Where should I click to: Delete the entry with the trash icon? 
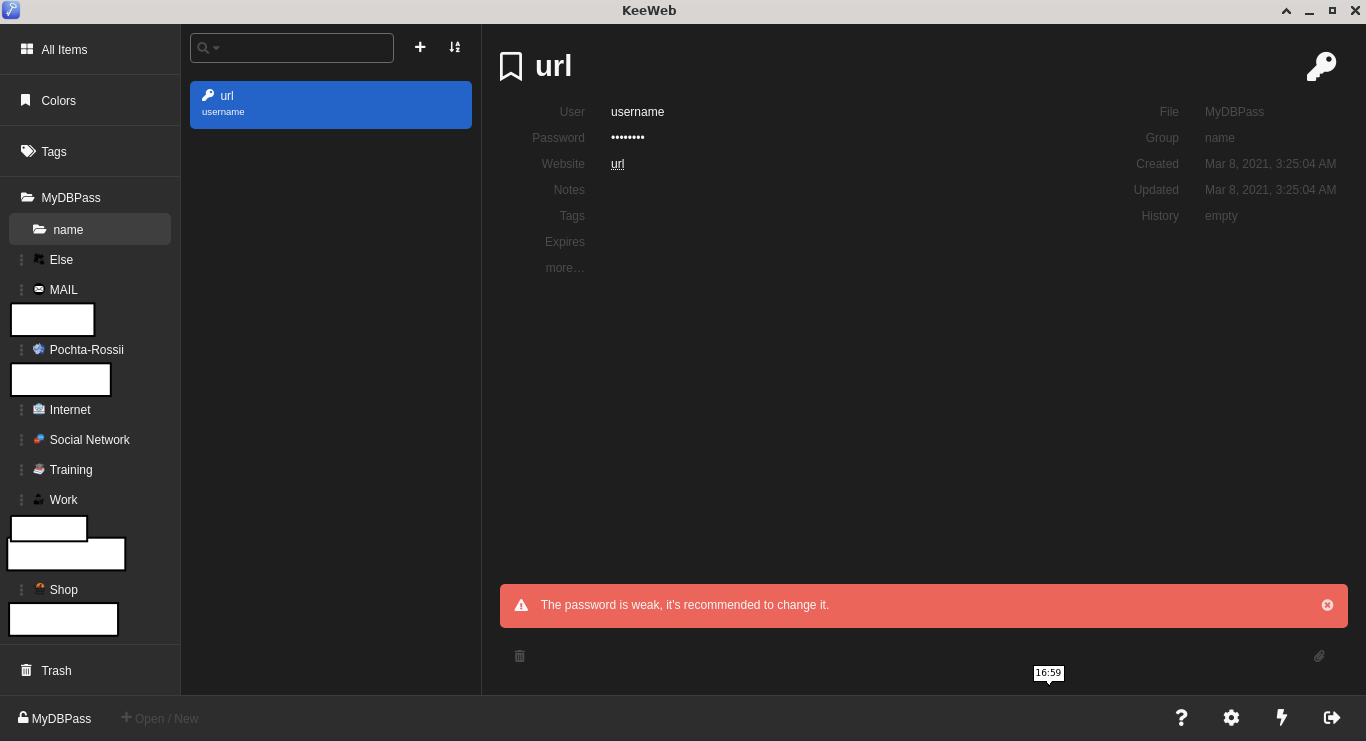click(x=520, y=656)
